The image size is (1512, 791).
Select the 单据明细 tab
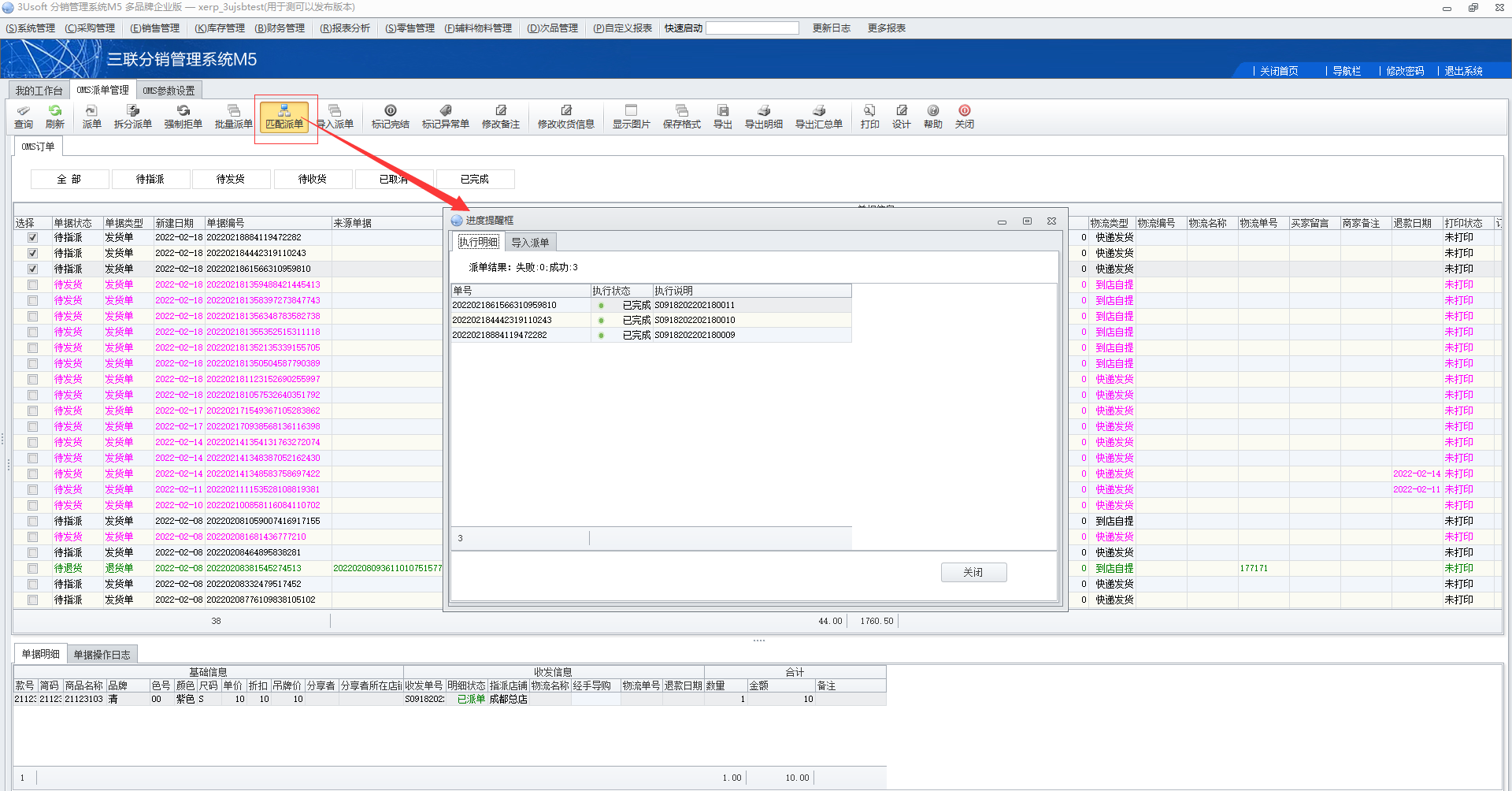(40, 654)
